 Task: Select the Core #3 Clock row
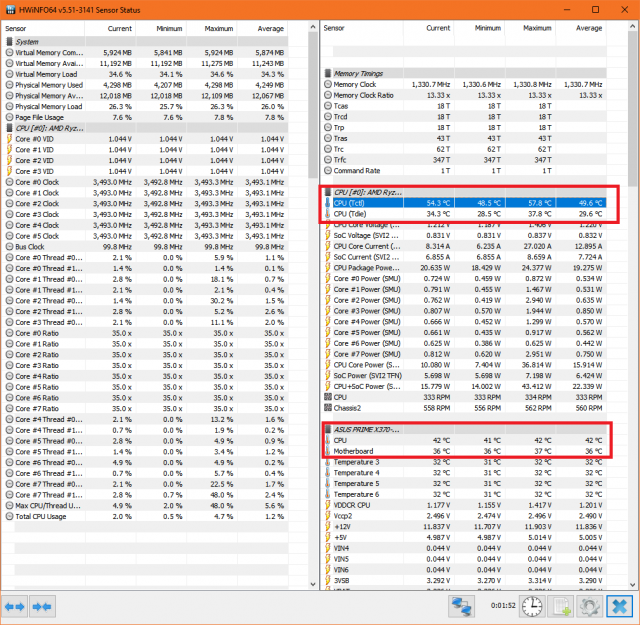pos(147,214)
